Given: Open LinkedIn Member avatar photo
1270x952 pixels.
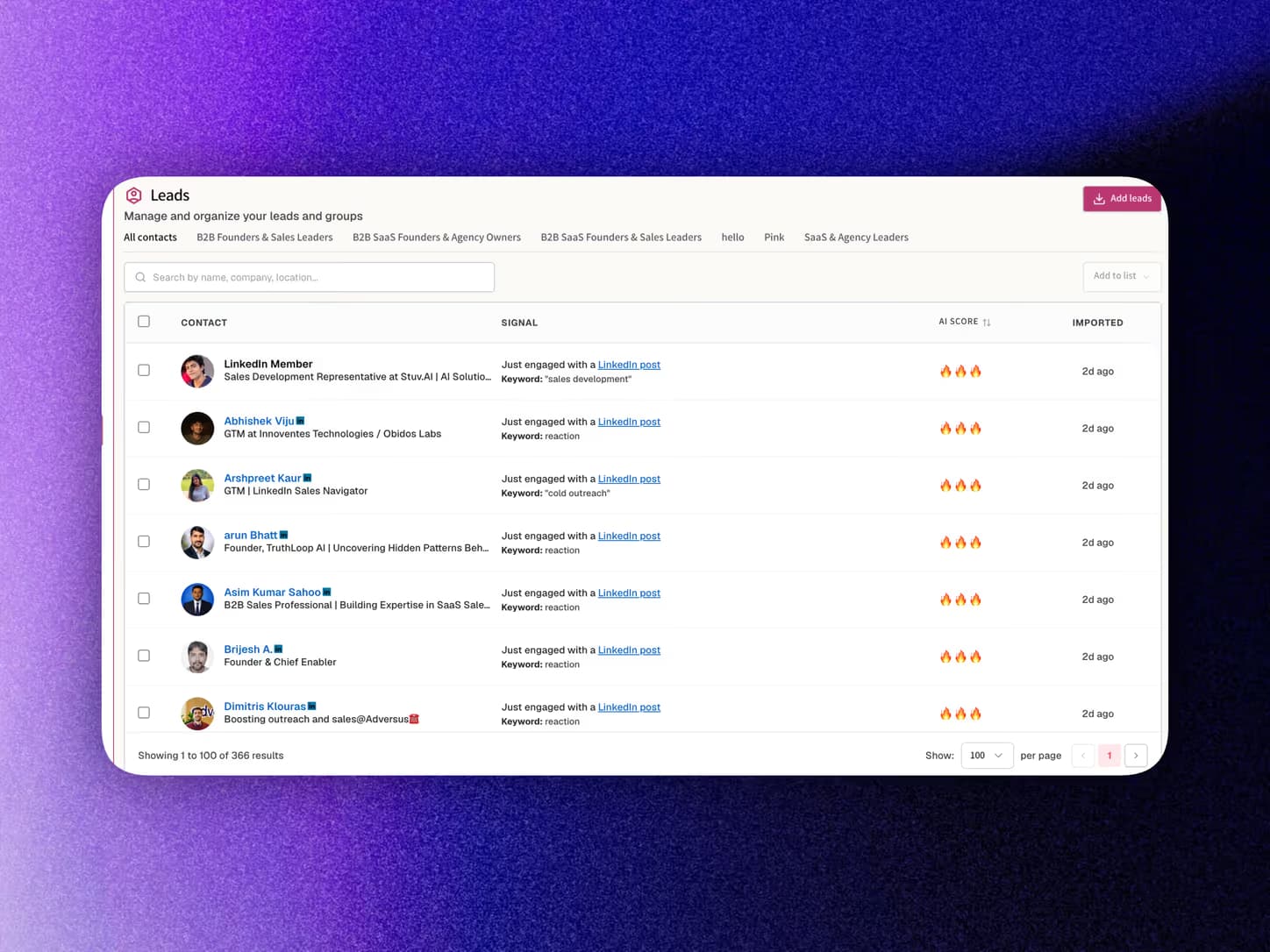Looking at the screenshot, I should [x=197, y=371].
